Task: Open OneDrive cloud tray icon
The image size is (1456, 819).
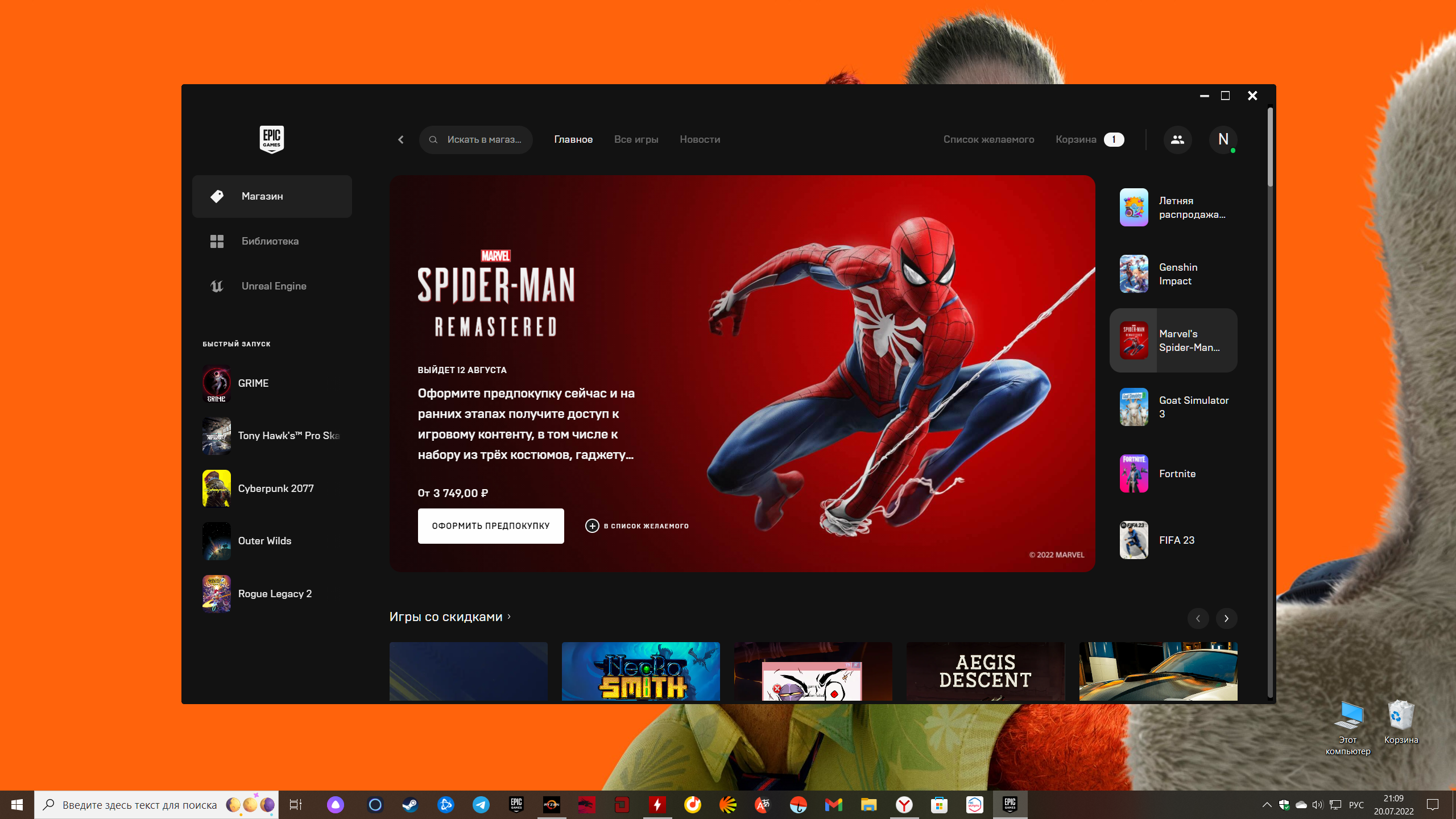Action: [x=1301, y=805]
